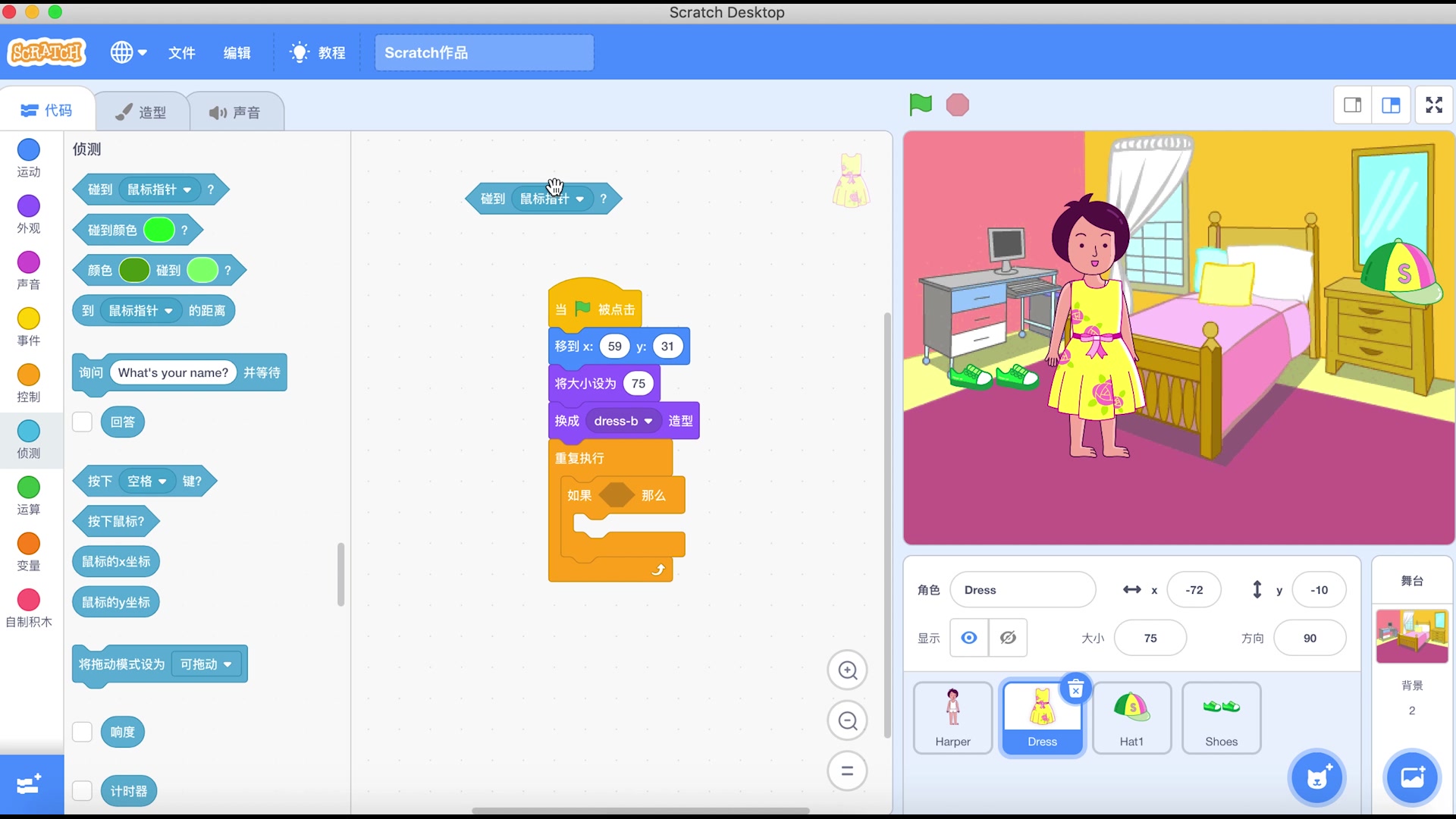The height and width of the screenshot is (819, 1456).
Task: Click the add extension icon bottom left
Action: (x=28, y=784)
